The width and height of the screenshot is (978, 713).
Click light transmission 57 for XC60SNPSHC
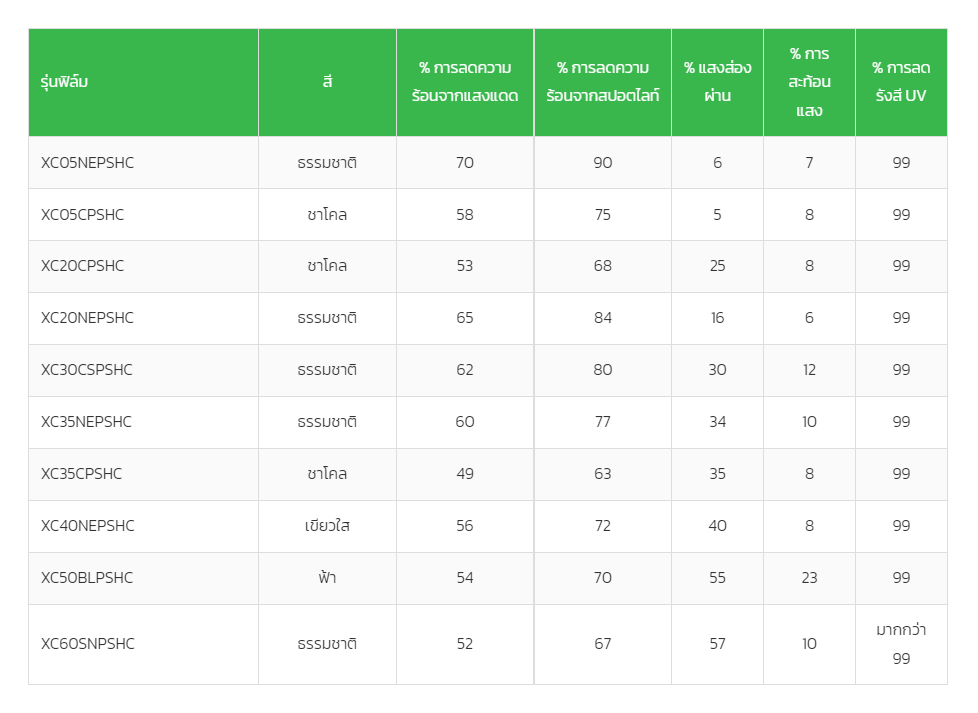point(717,644)
